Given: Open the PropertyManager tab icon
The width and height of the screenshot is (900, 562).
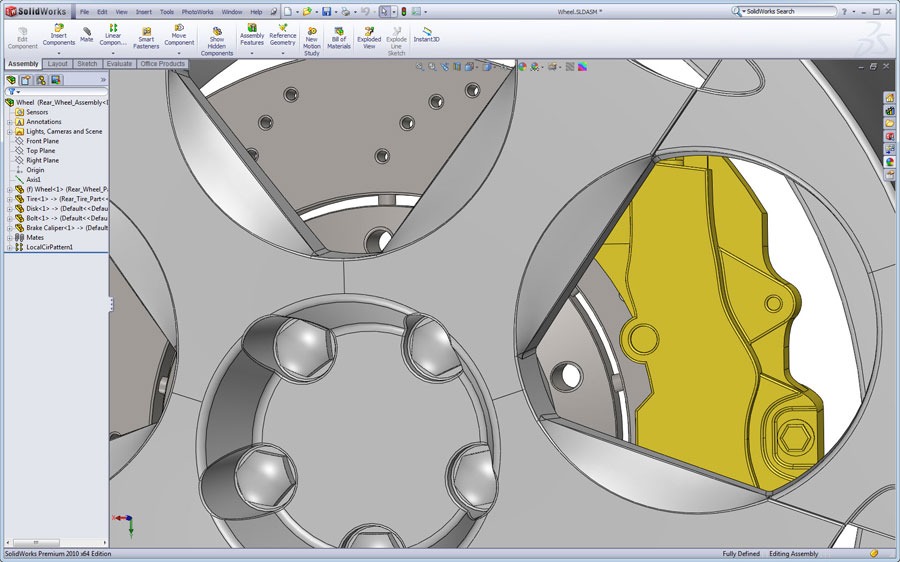Looking at the screenshot, I should click(x=27, y=79).
